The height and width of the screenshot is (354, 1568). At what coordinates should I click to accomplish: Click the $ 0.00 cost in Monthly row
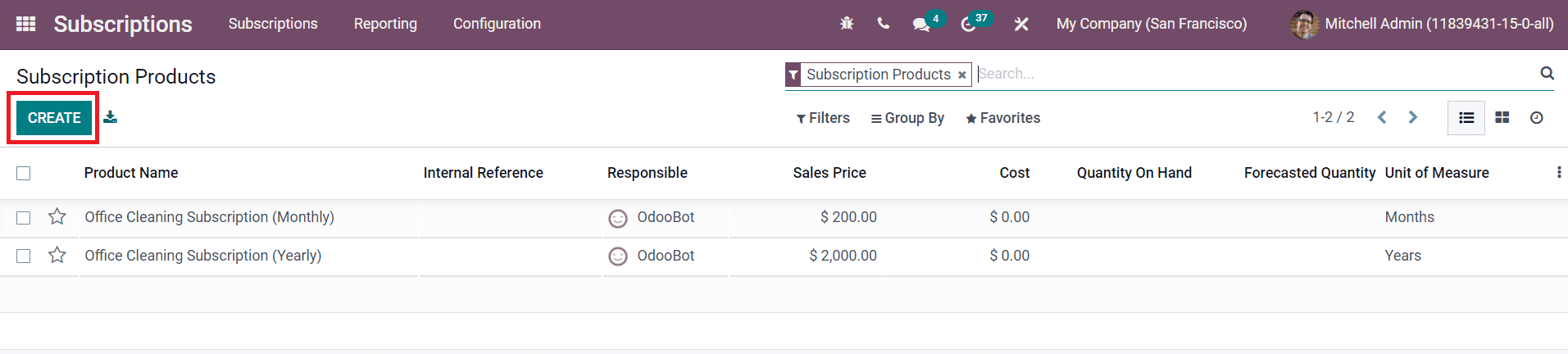click(1010, 217)
